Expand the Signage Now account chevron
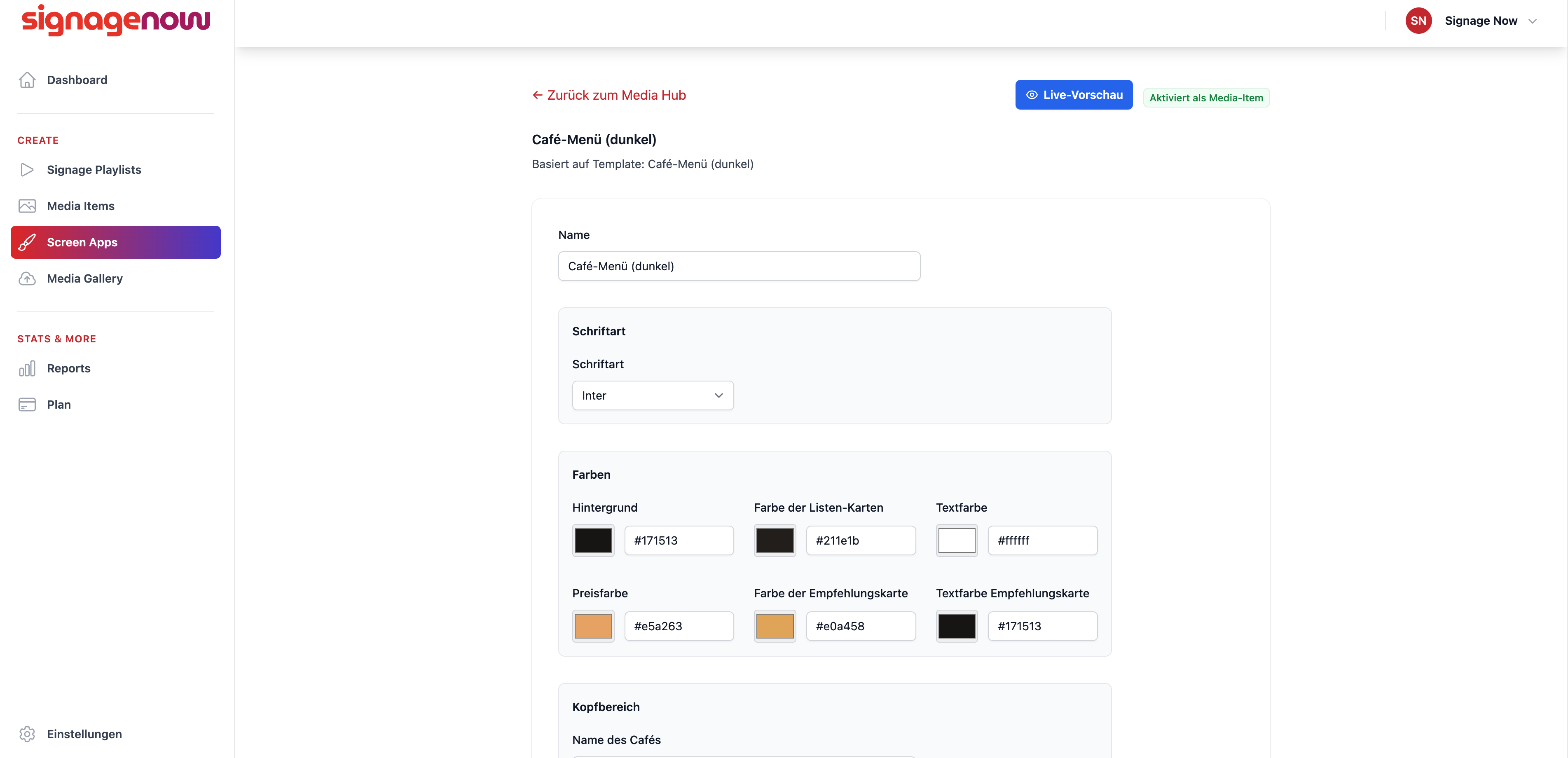1568x758 pixels. [1532, 21]
